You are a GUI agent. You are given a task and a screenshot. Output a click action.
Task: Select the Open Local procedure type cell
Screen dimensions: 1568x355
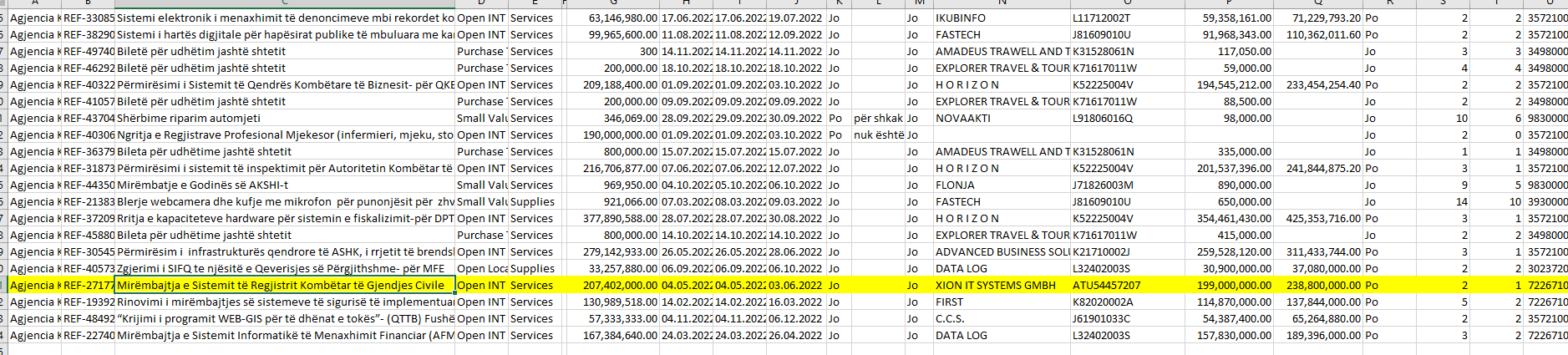[x=481, y=269]
